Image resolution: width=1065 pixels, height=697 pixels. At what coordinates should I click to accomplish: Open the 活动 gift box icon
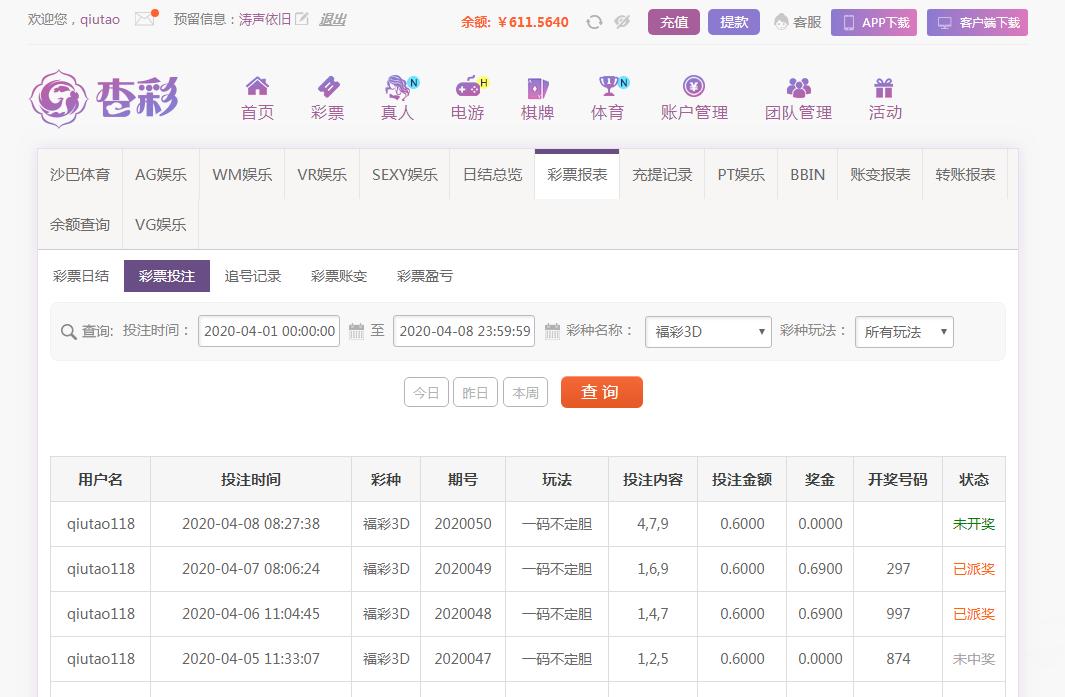pos(884,87)
